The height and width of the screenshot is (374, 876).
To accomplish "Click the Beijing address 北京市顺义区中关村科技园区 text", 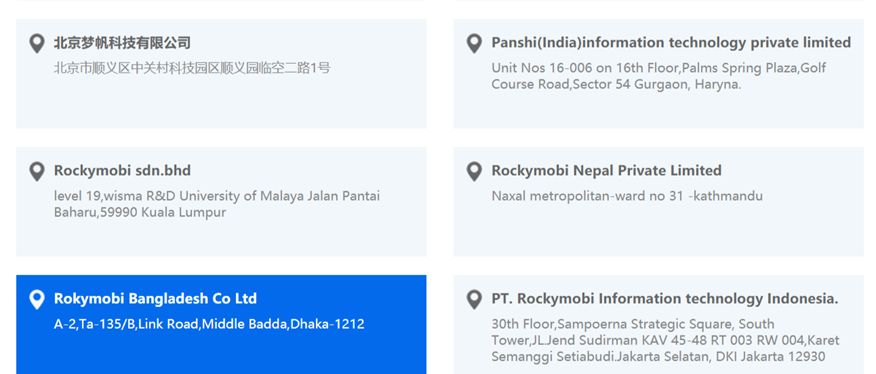I will (192, 68).
